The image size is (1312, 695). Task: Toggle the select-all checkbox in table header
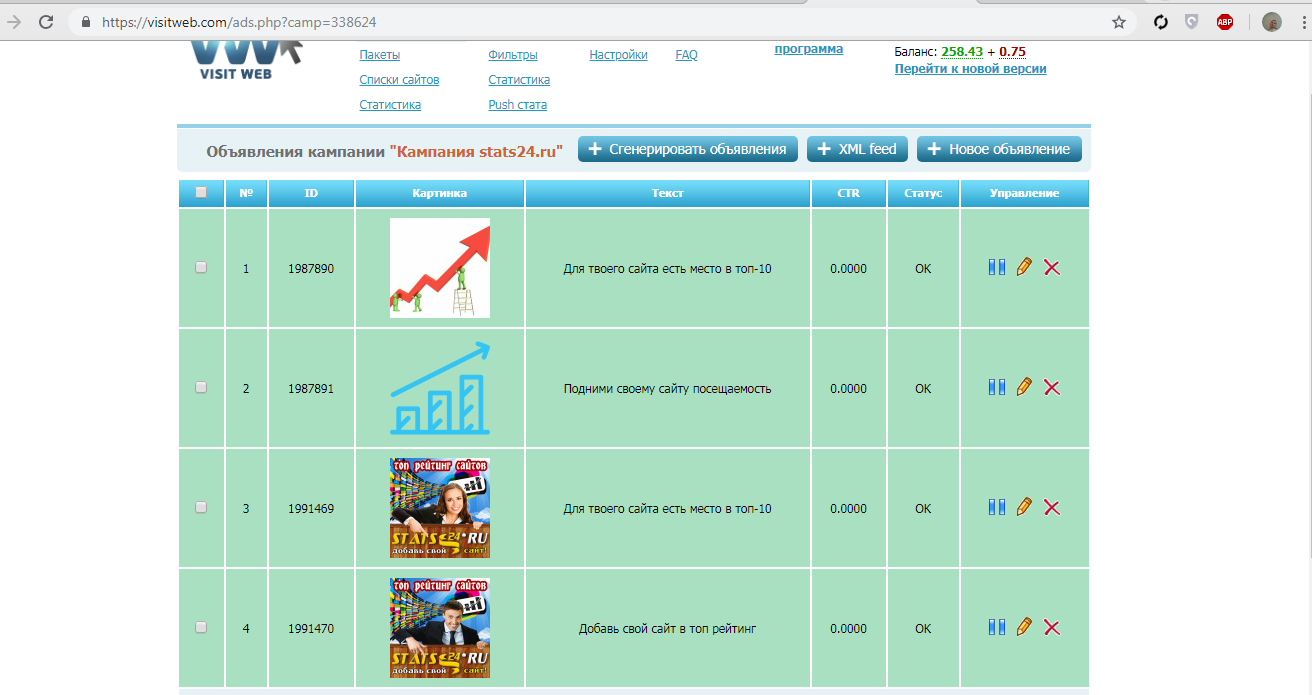(201, 193)
